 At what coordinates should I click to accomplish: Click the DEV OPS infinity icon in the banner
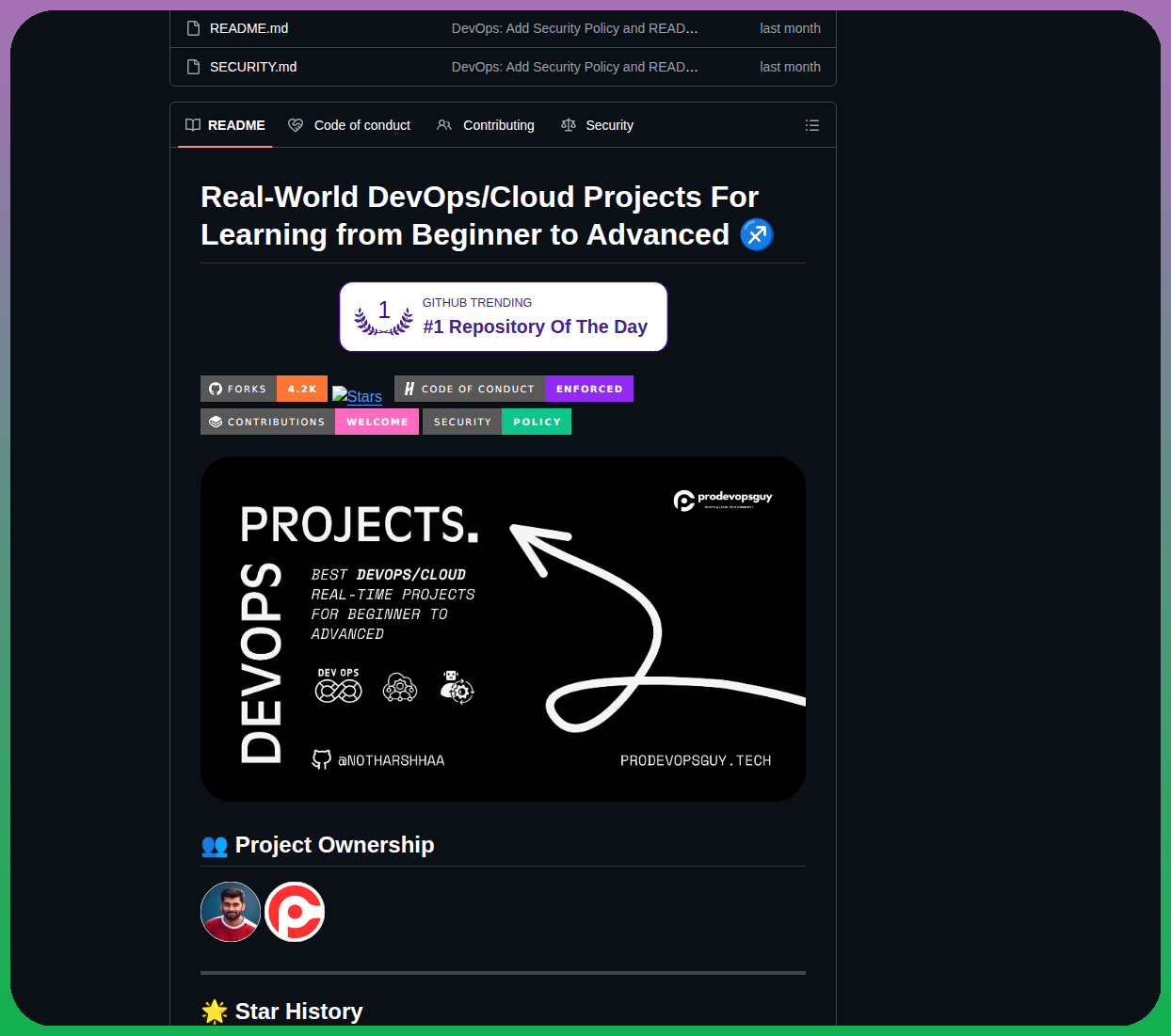point(339,686)
